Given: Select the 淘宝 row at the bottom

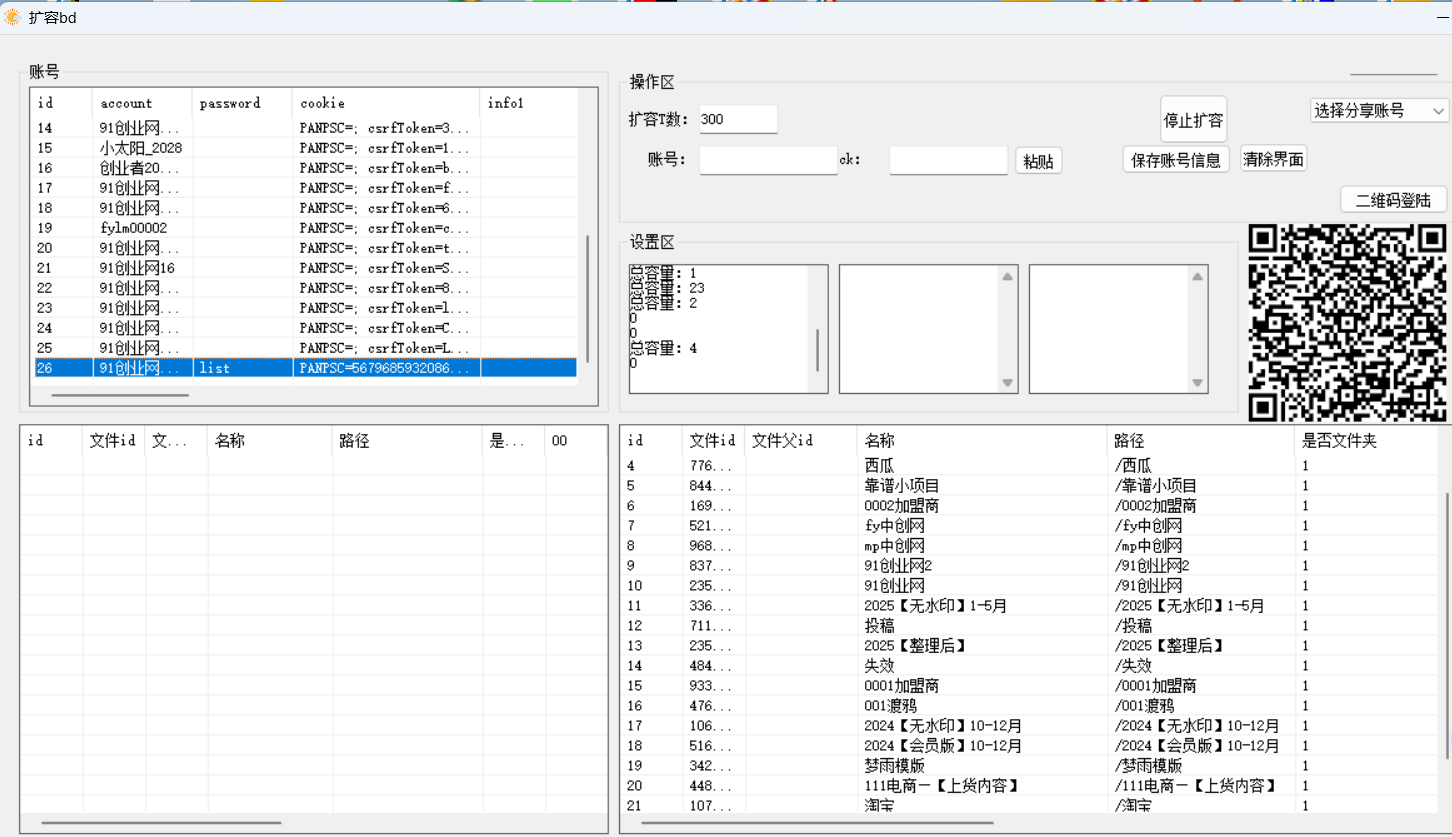Looking at the screenshot, I should coord(880,805).
